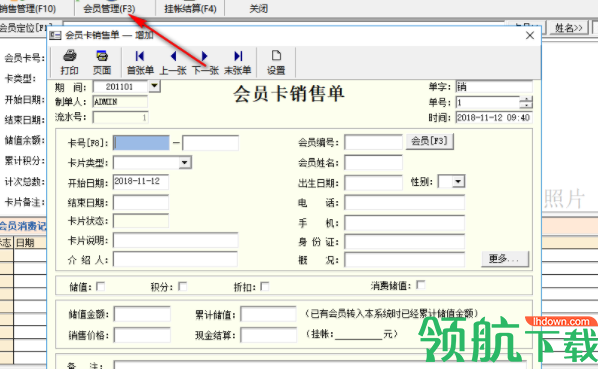Click the second 卡号 field after dash

[211, 143]
